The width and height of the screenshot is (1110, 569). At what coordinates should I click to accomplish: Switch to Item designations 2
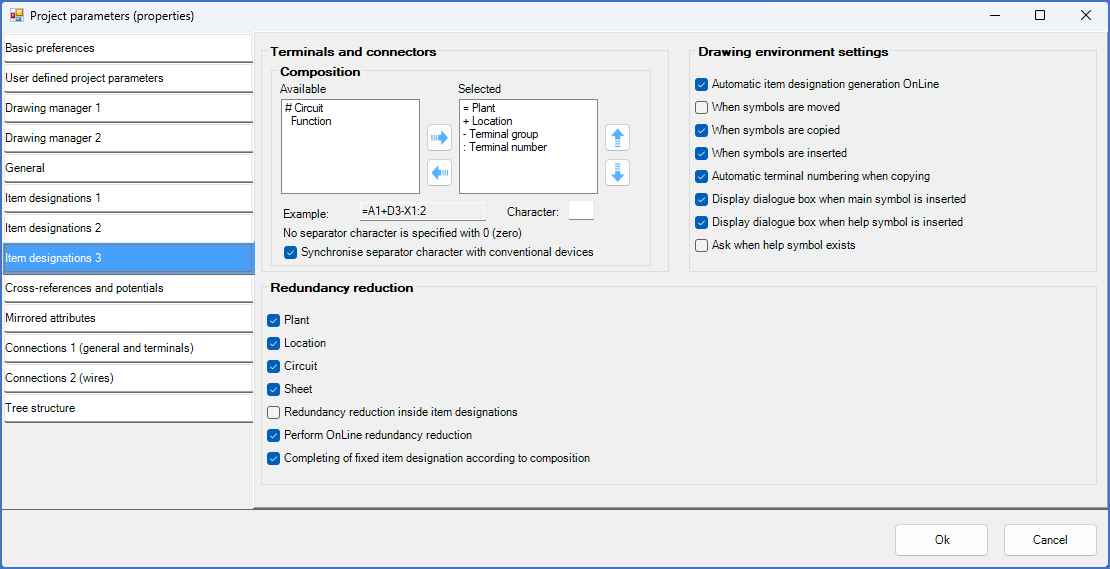tap(127, 228)
